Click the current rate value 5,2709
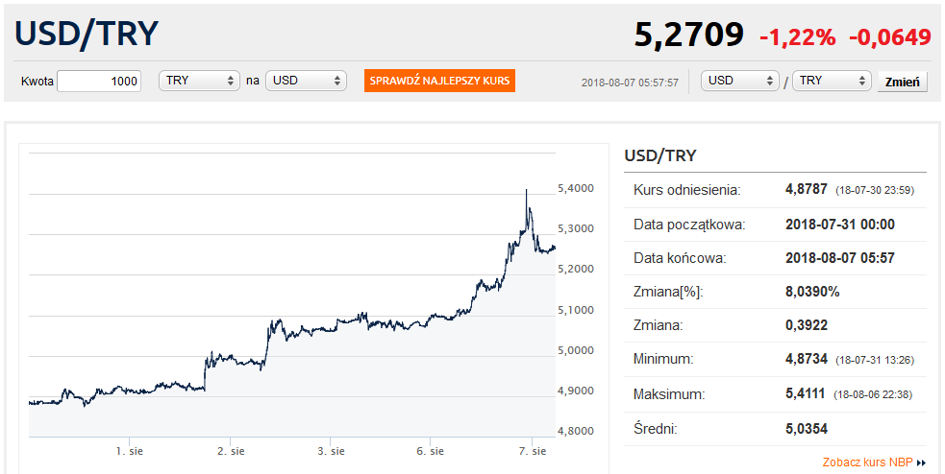This screenshot has width=945, height=474. [x=689, y=35]
